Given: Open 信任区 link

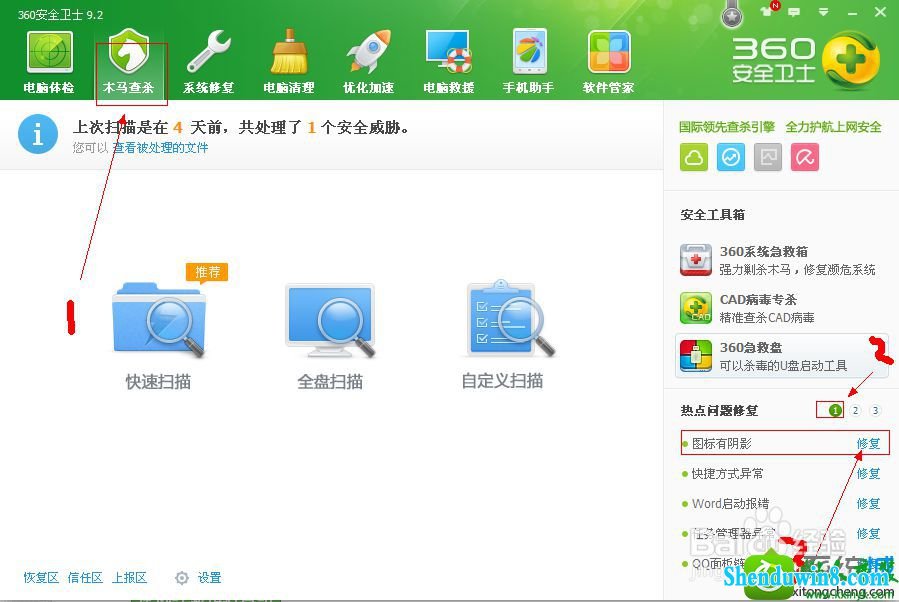Looking at the screenshot, I should [85, 578].
